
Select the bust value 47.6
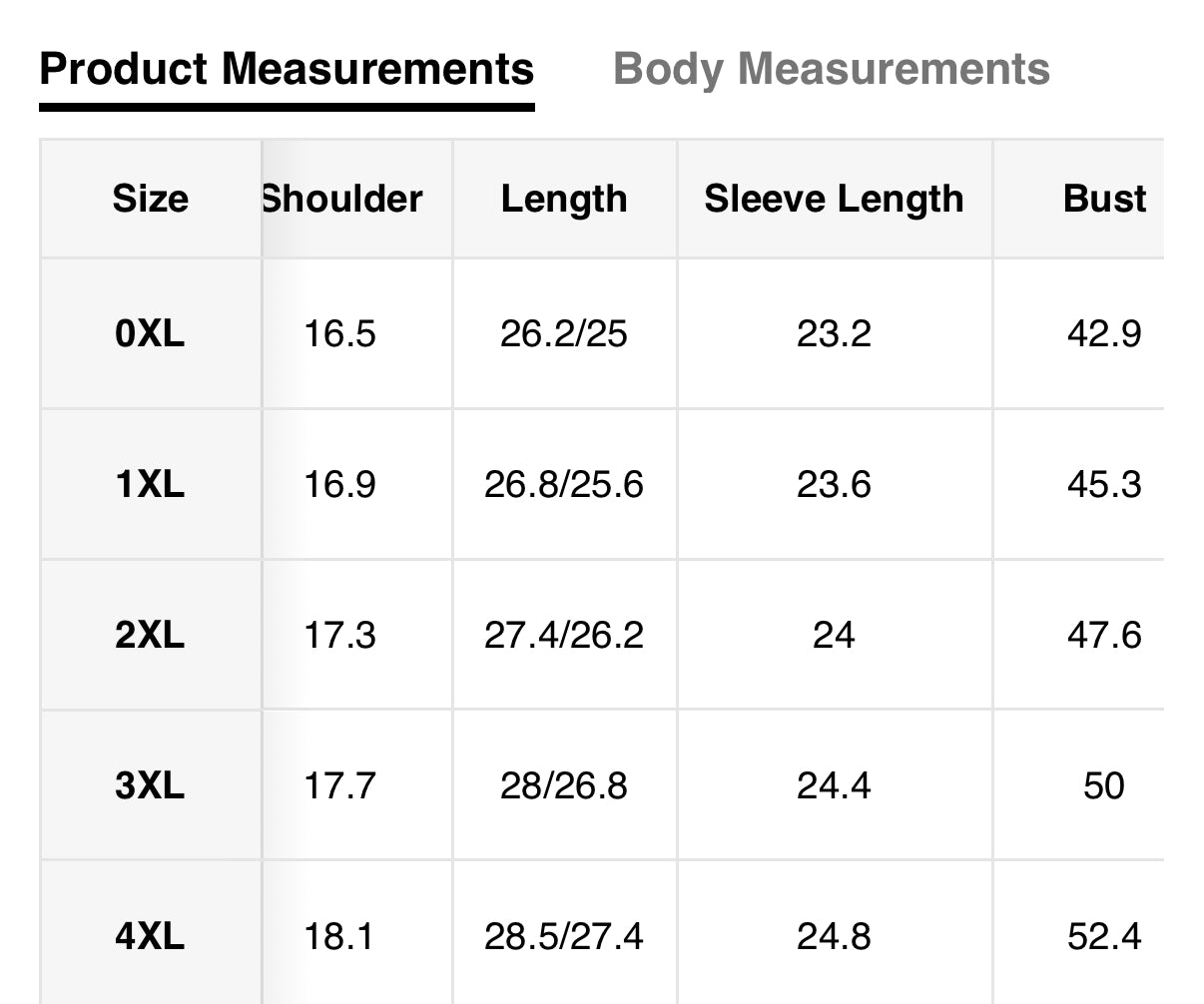1104,635
